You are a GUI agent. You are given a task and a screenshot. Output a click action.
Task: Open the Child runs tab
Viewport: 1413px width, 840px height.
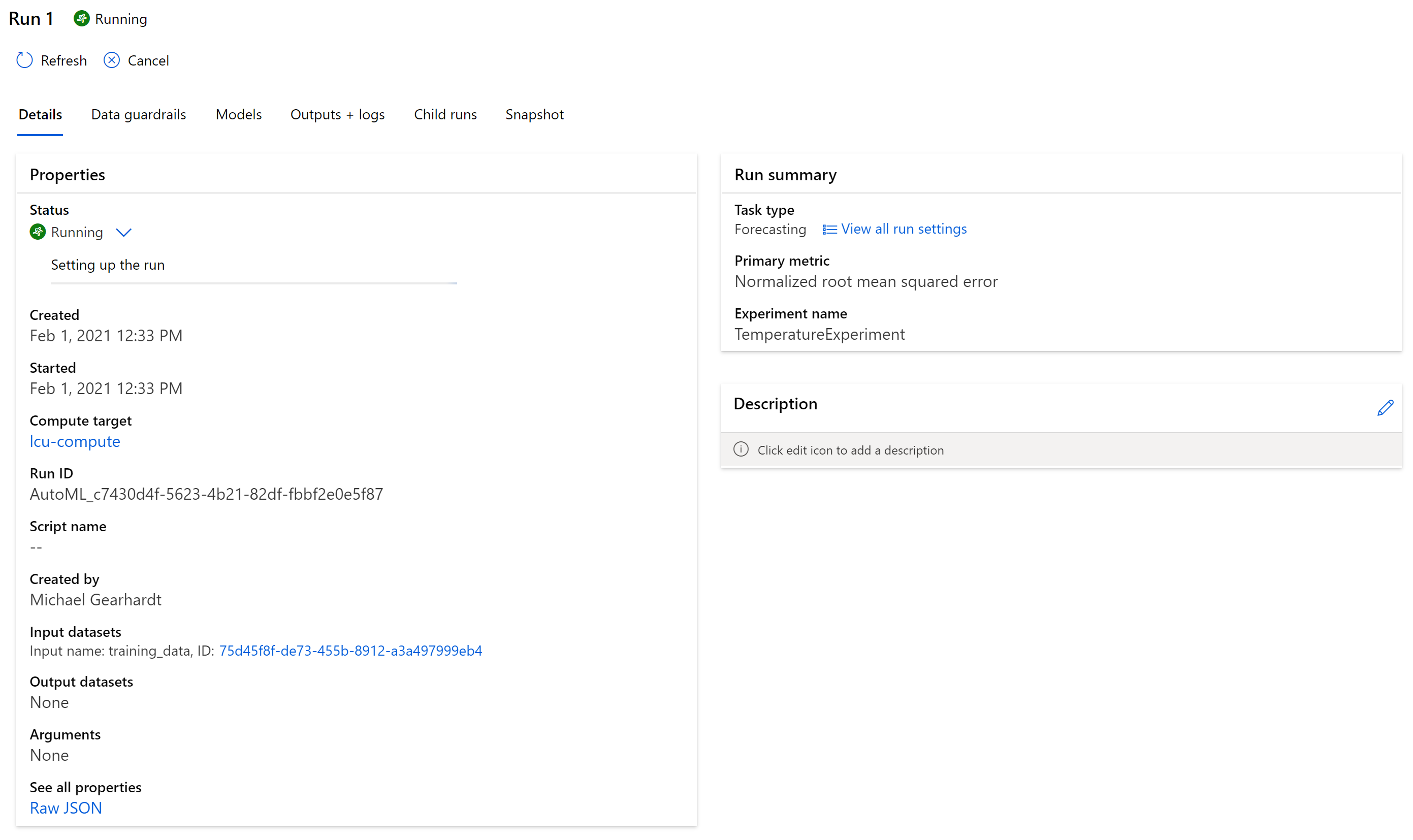point(445,114)
